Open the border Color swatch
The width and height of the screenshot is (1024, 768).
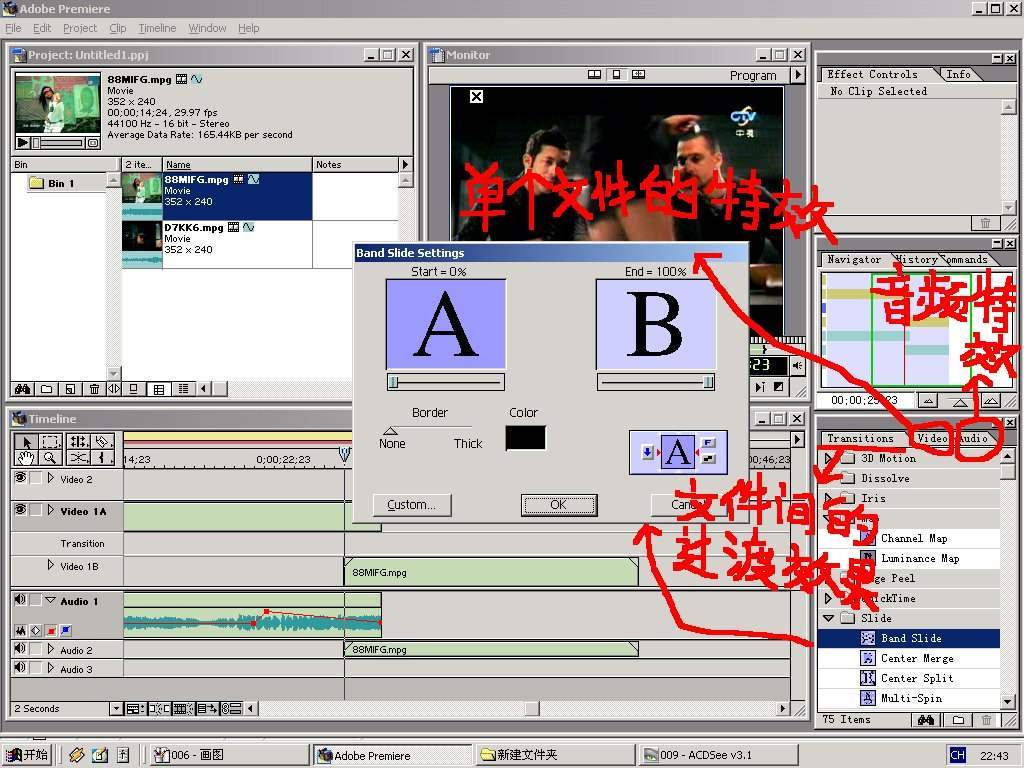(526, 438)
